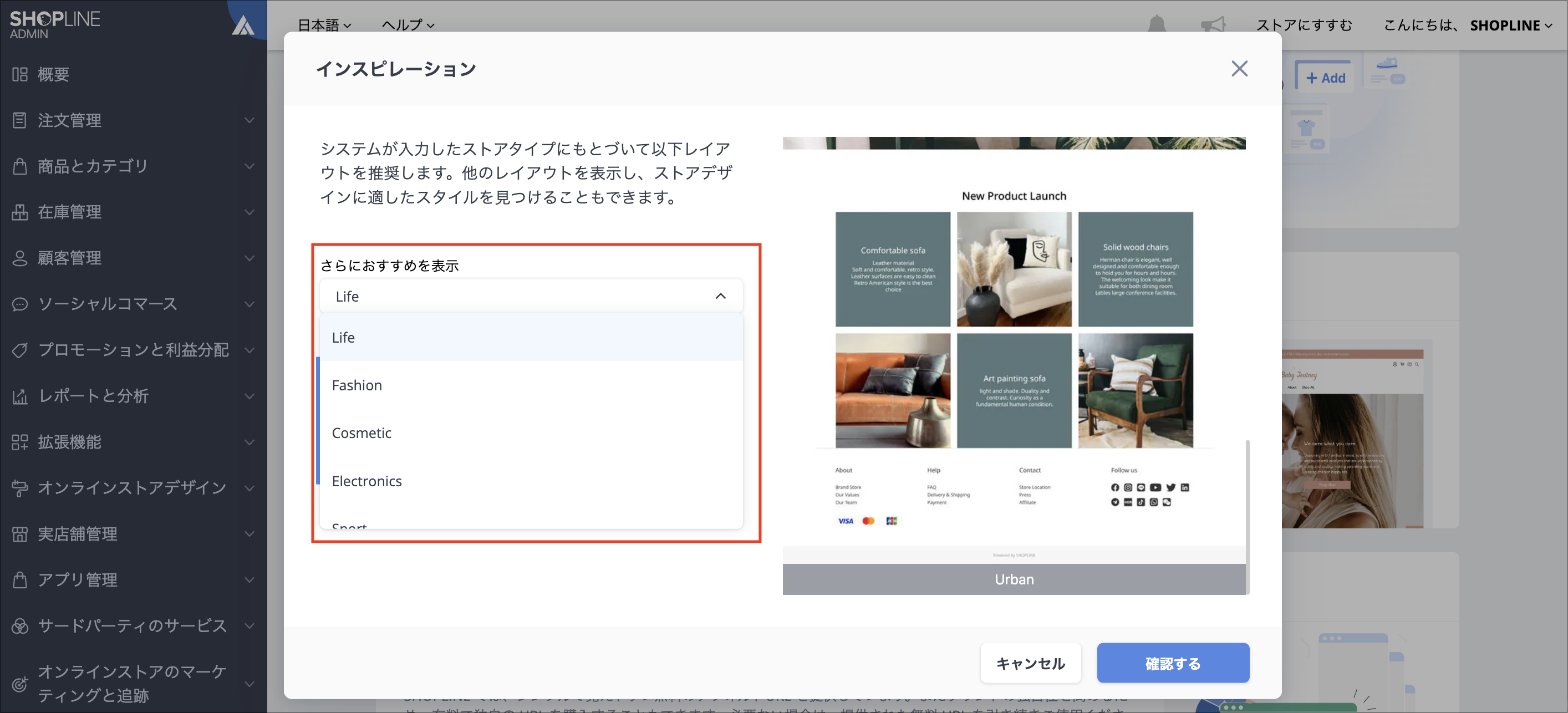Select Electronics option in dropdown list
This screenshot has height=713, width=1568.
pos(531,481)
